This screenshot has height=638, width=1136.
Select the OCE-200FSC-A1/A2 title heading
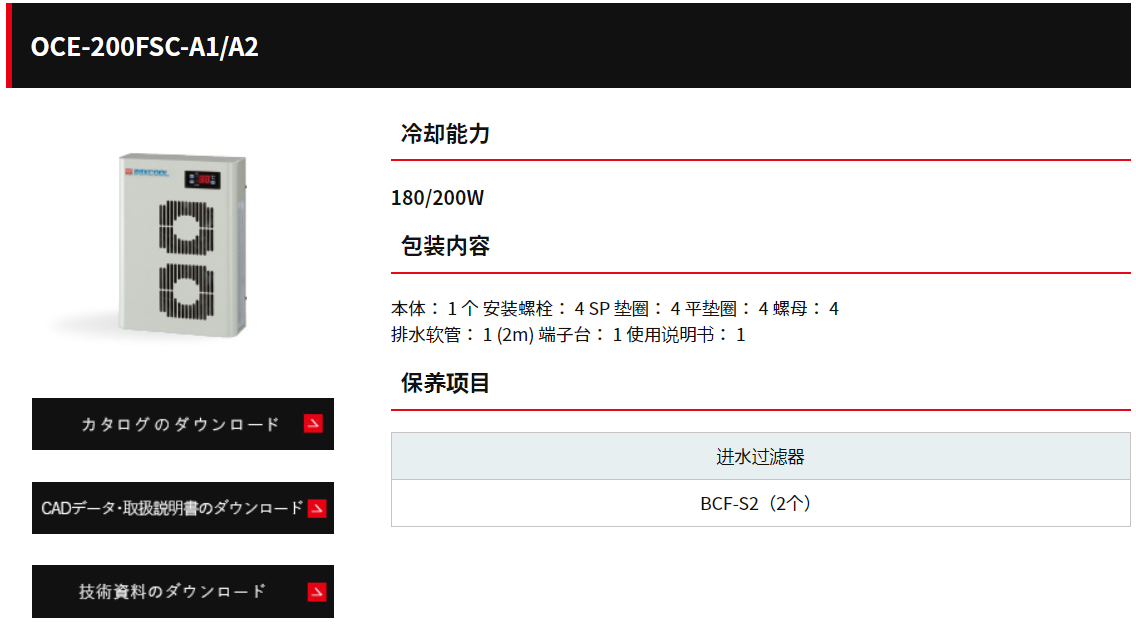[144, 46]
